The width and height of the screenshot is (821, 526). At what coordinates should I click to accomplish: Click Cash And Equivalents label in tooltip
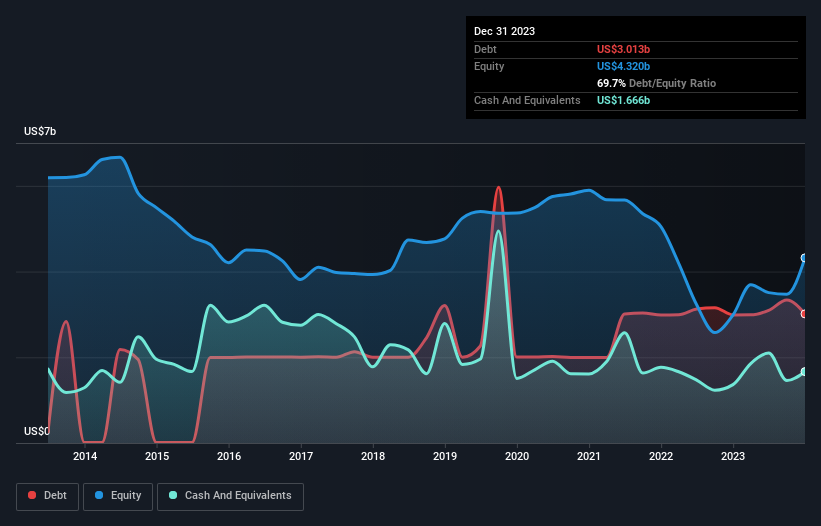pos(527,100)
